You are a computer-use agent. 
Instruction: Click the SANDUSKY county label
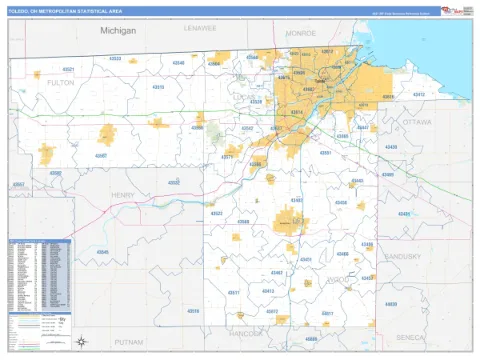403,256
